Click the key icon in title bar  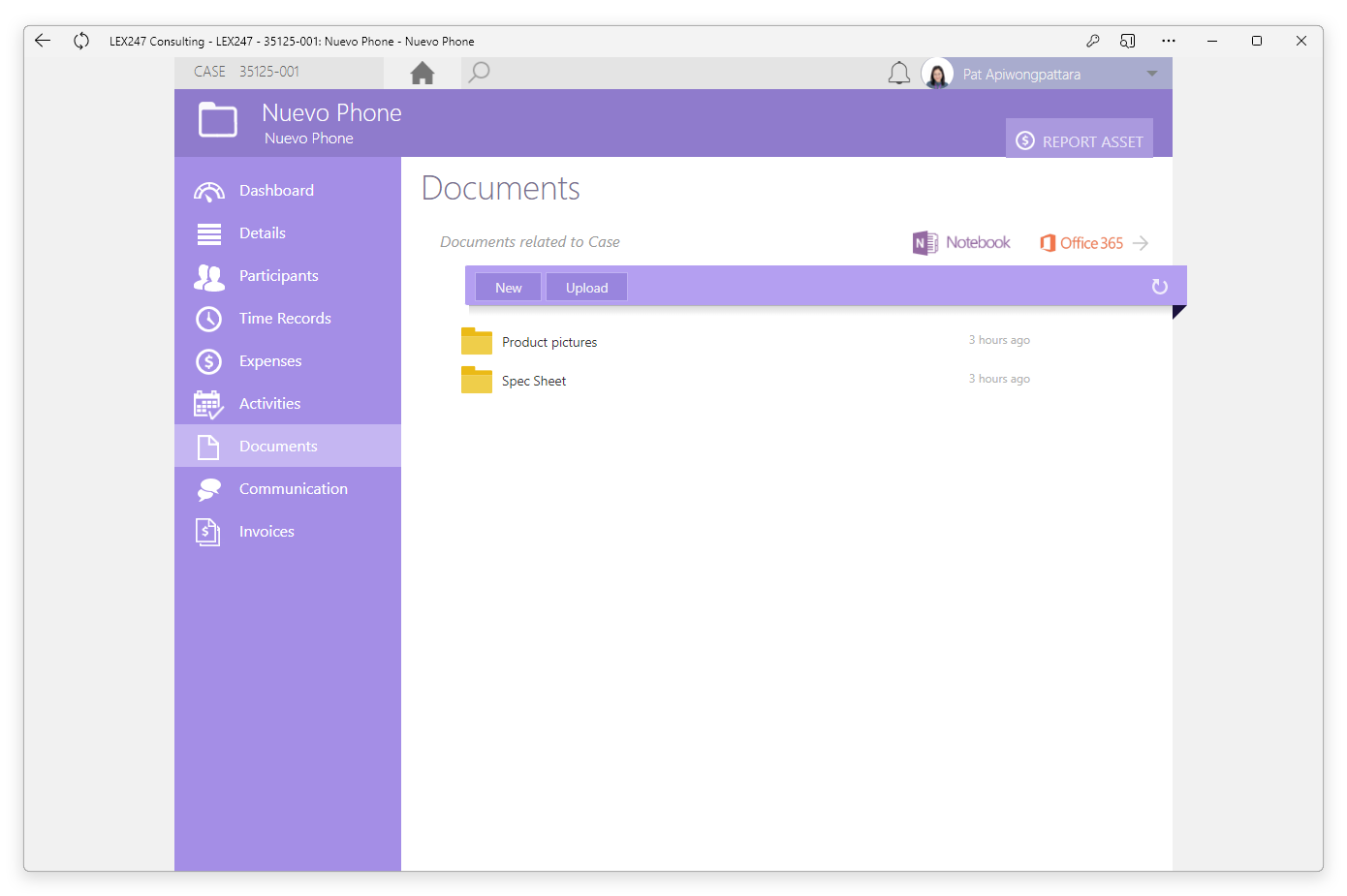[x=1093, y=41]
